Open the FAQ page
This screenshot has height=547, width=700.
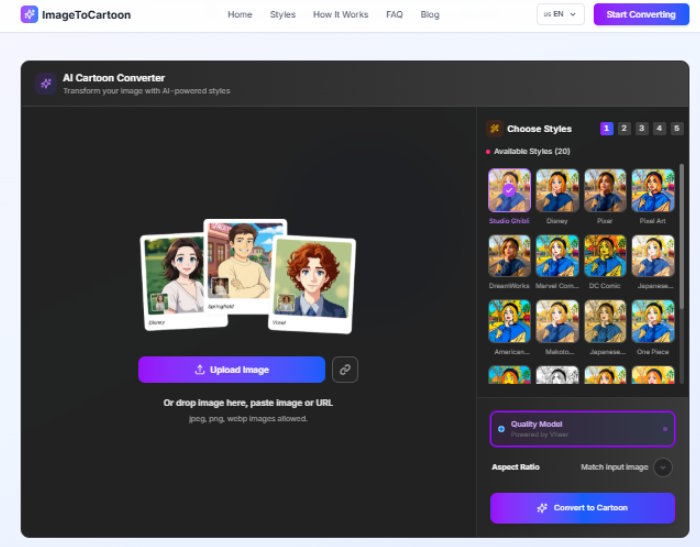pyautogui.click(x=394, y=15)
